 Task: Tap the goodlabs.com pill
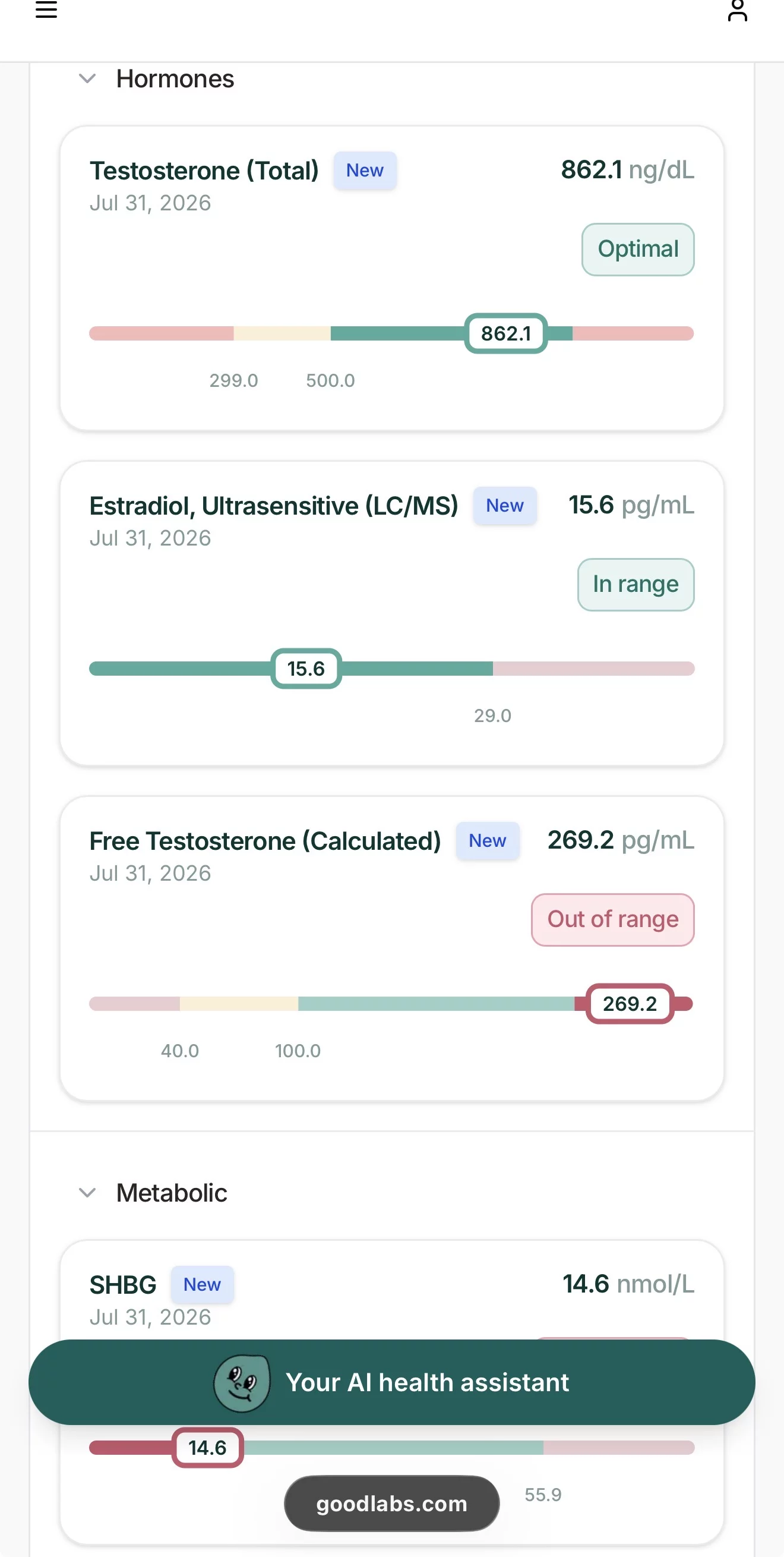coord(391,1503)
